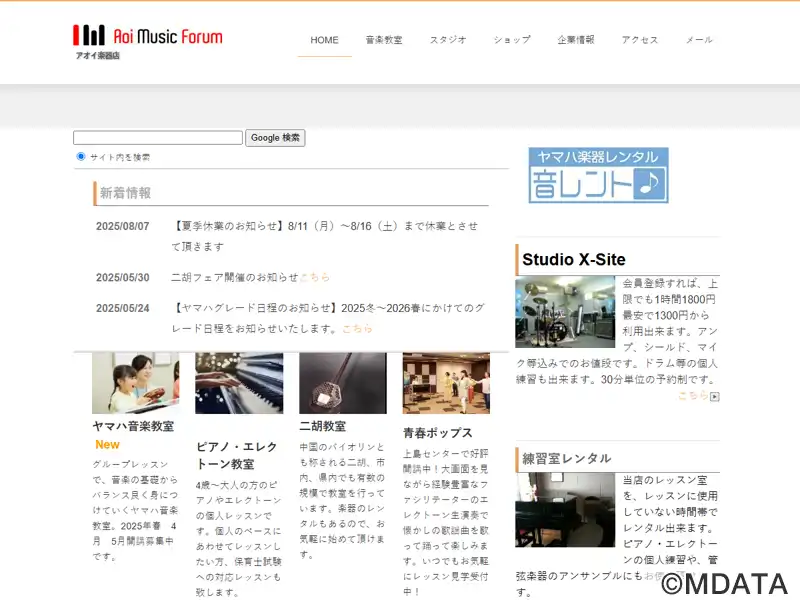
Task: Open the 二胡教室 instrument thumbnail
Action: tap(342, 383)
